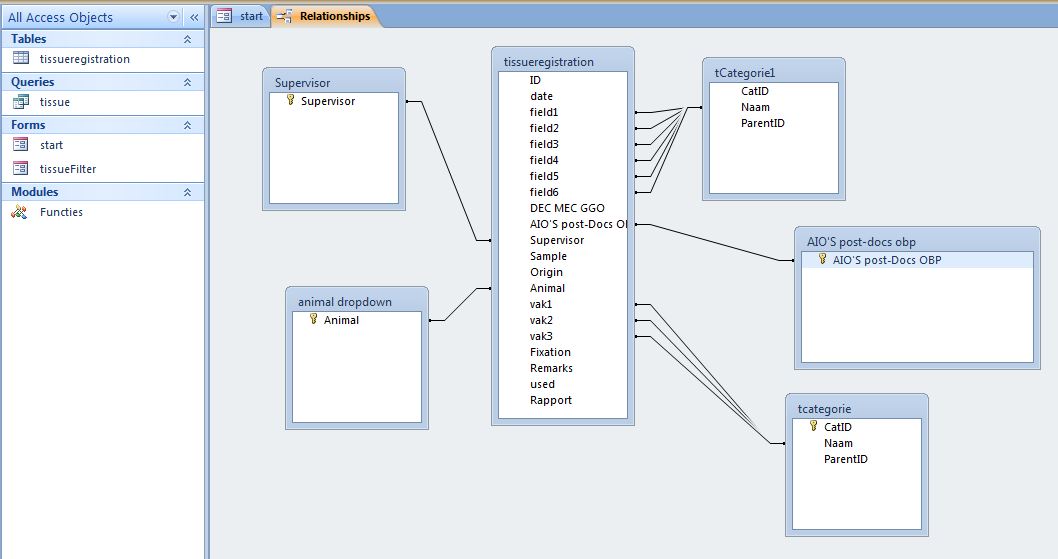Click the start form icon in navigation pane
The width and height of the screenshot is (1058, 559).
pyautogui.click(x=21, y=144)
